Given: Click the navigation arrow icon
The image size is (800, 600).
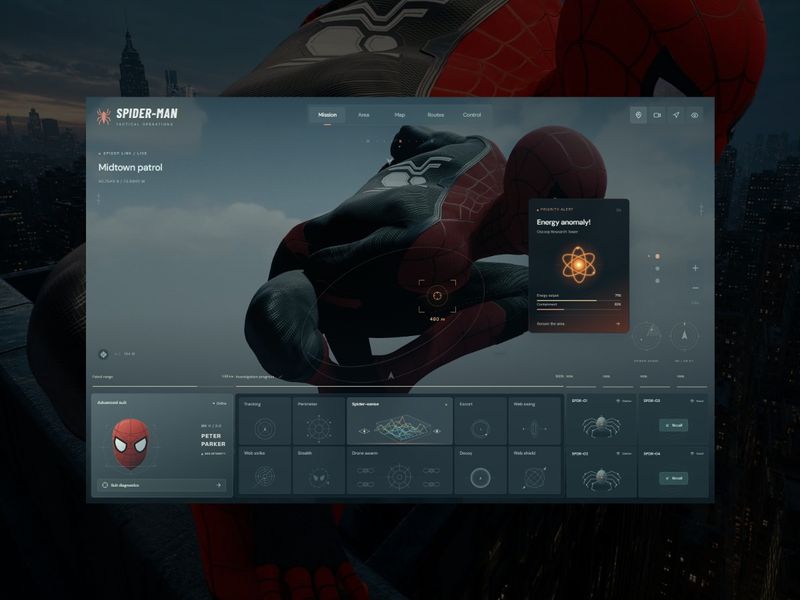Looking at the screenshot, I should click(676, 115).
